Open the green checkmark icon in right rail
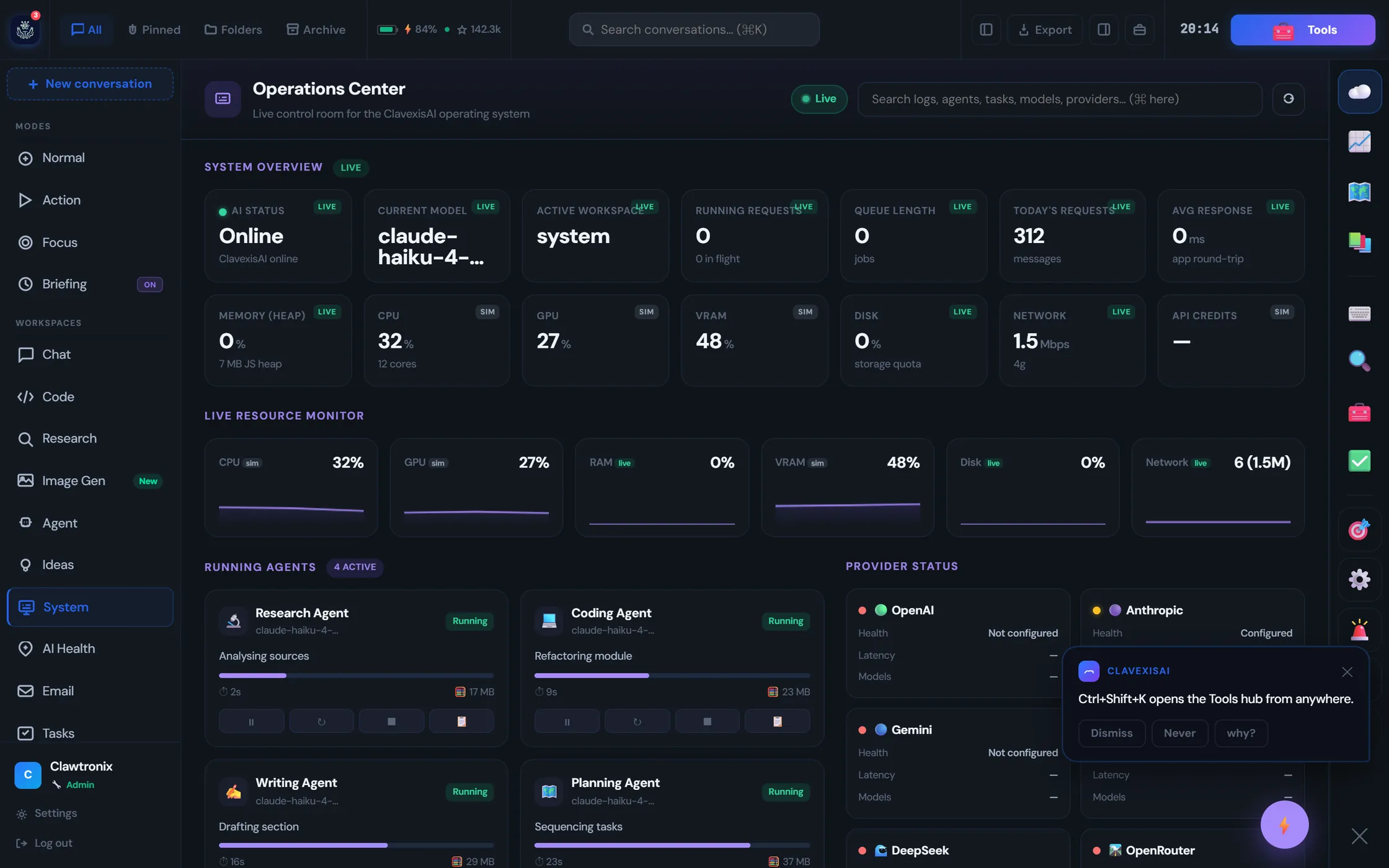The width and height of the screenshot is (1389, 868). 1359,461
